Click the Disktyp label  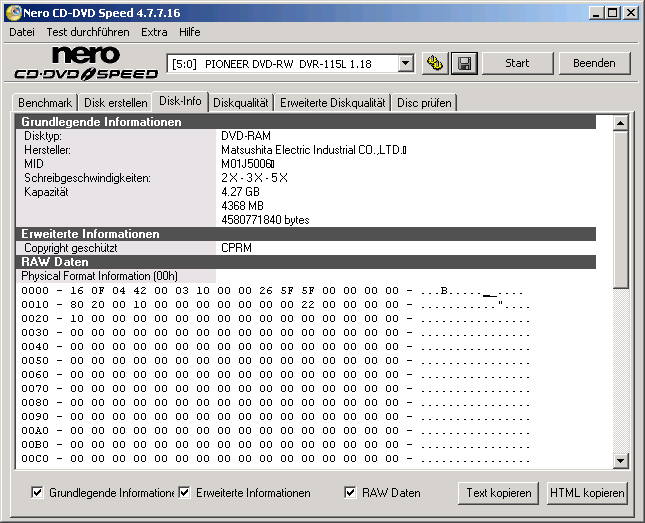[43, 136]
